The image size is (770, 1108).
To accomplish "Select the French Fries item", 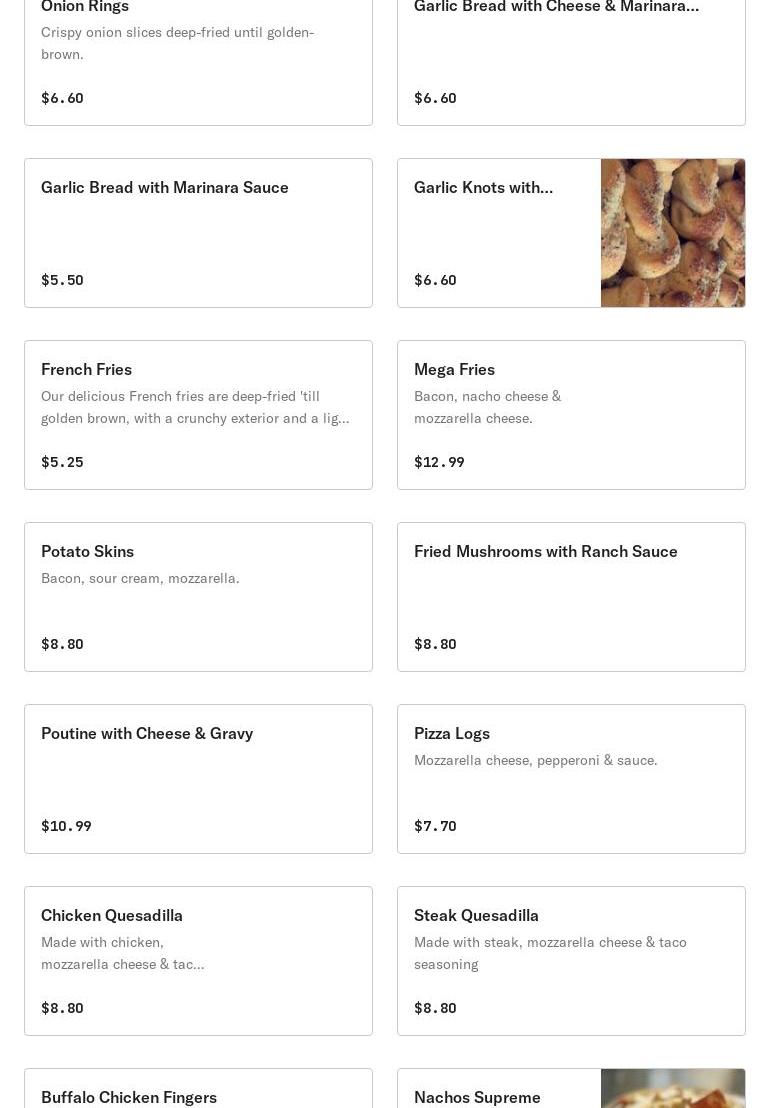I will 198,415.
